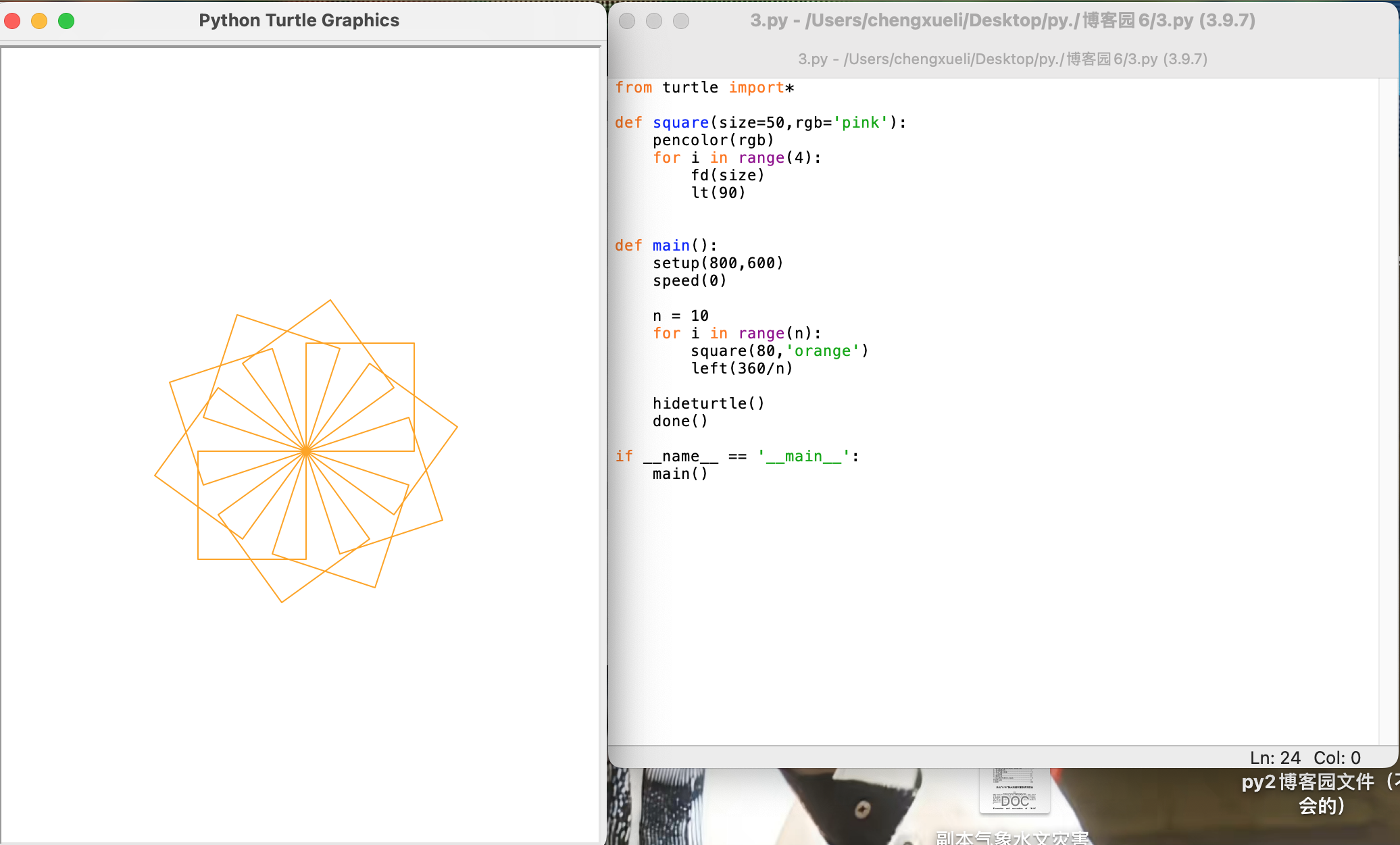Open the DOC file icon on desktop
This screenshot has width=1400, height=845.
click(1014, 791)
